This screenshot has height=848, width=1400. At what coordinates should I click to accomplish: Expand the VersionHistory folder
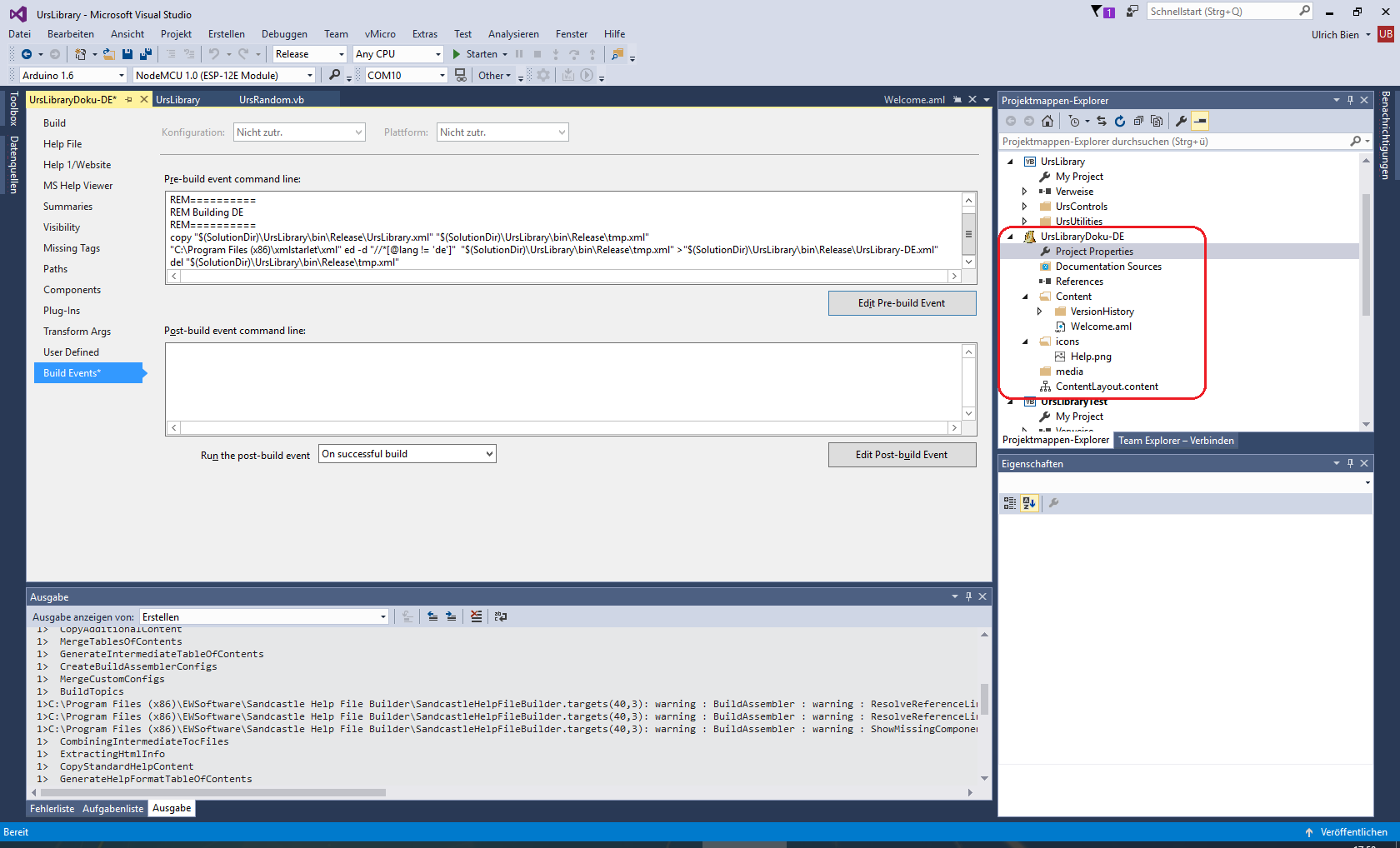[1040, 312]
